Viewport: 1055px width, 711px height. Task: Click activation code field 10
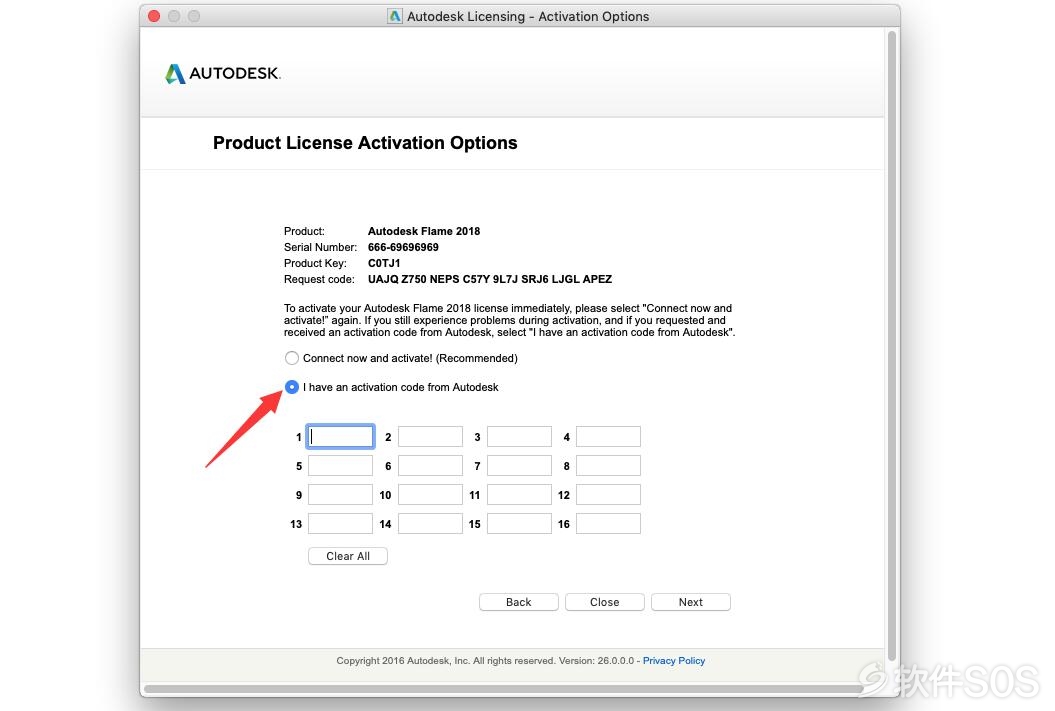pos(430,494)
